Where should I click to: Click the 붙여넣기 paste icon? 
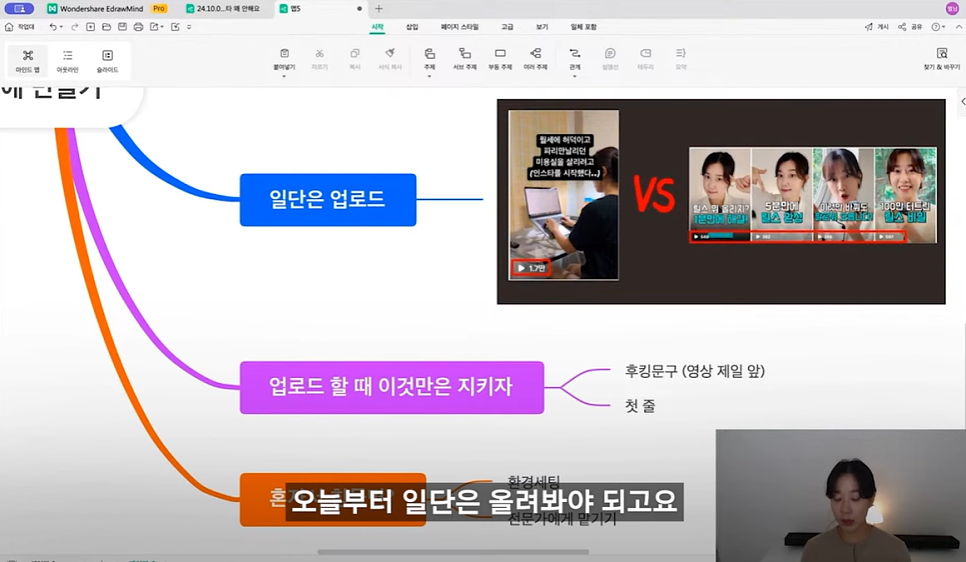click(284, 54)
